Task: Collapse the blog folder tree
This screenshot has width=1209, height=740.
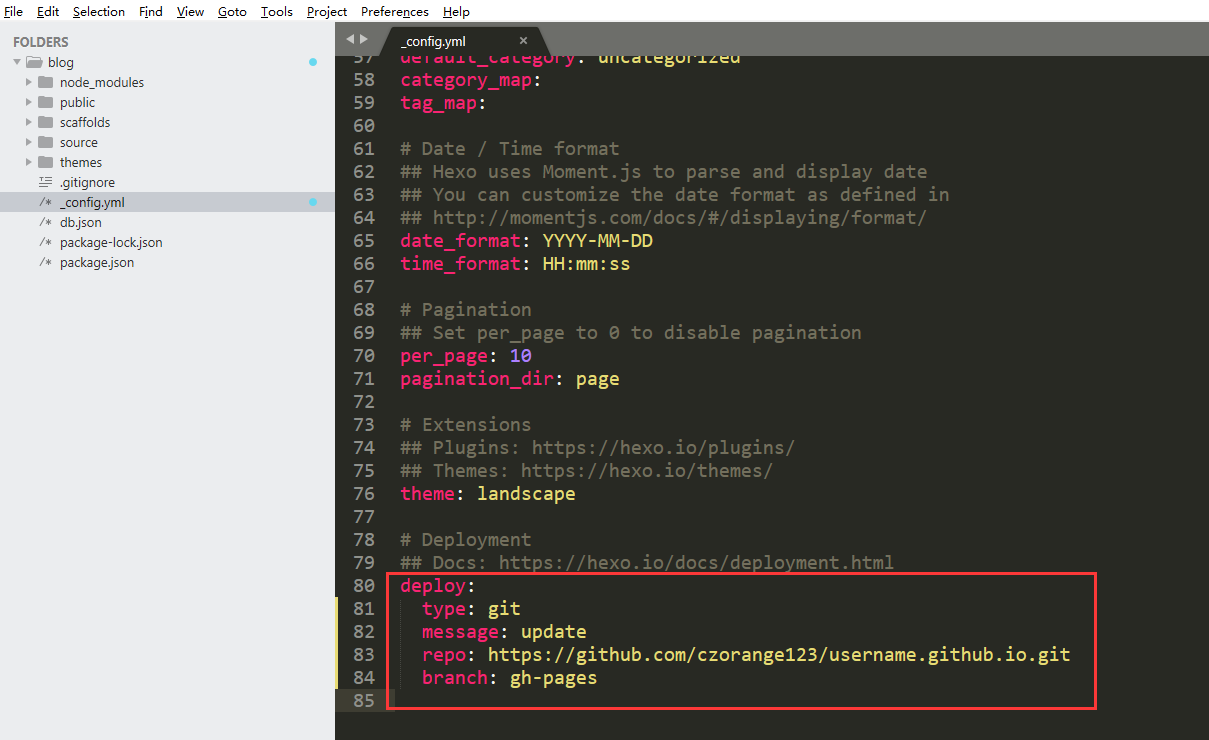Action: (x=17, y=62)
